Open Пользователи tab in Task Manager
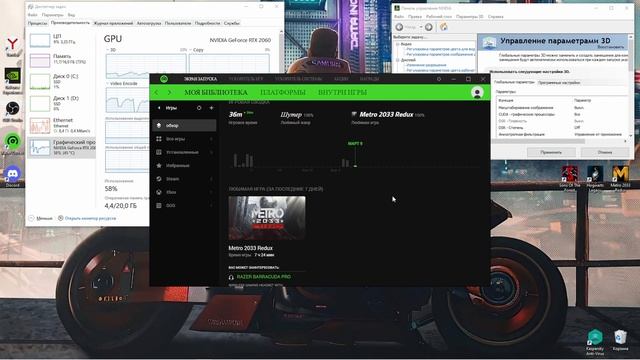640x360 pixels. click(178, 23)
